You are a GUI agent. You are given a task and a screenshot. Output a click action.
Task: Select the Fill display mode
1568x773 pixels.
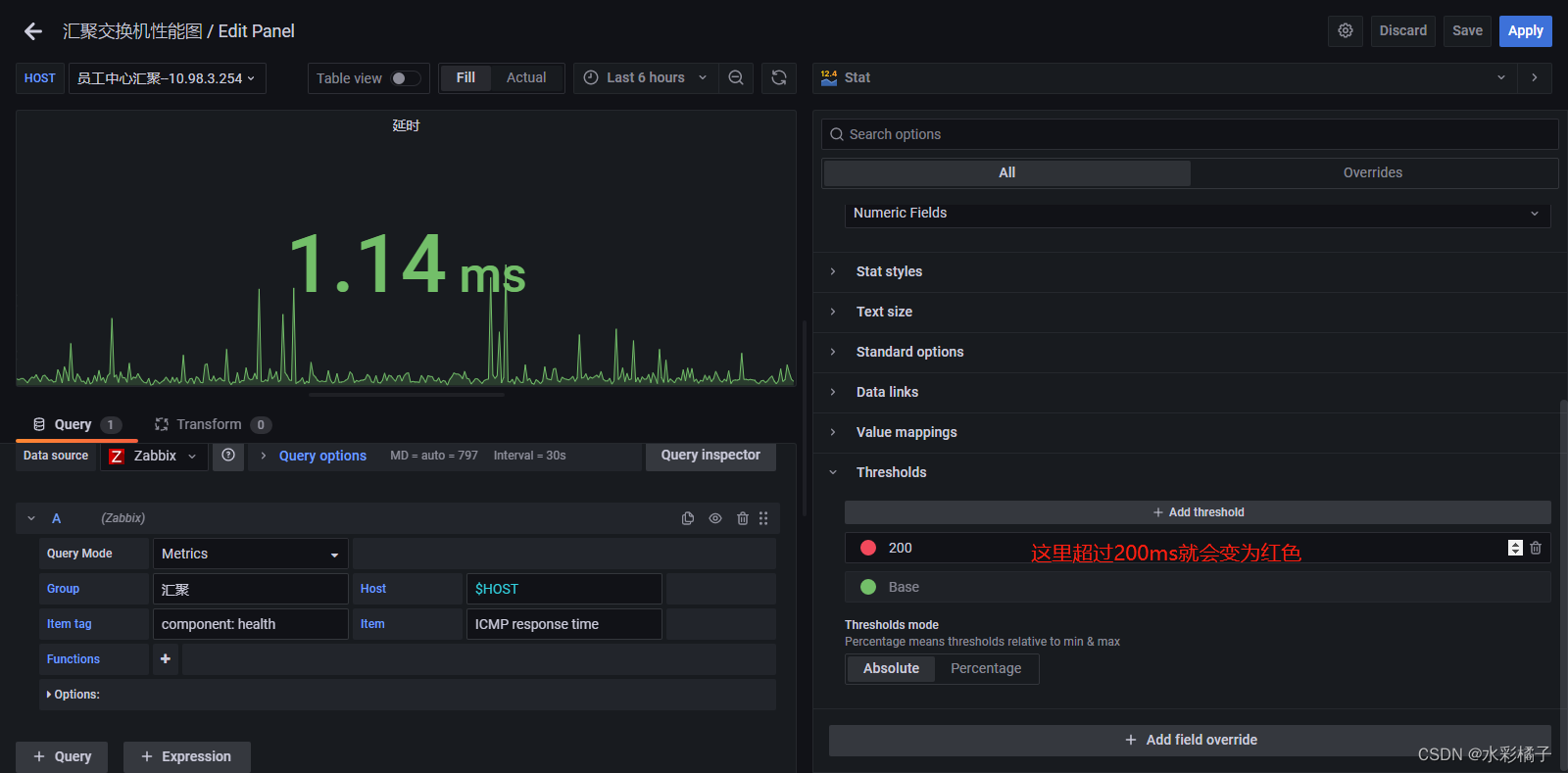(465, 77)
